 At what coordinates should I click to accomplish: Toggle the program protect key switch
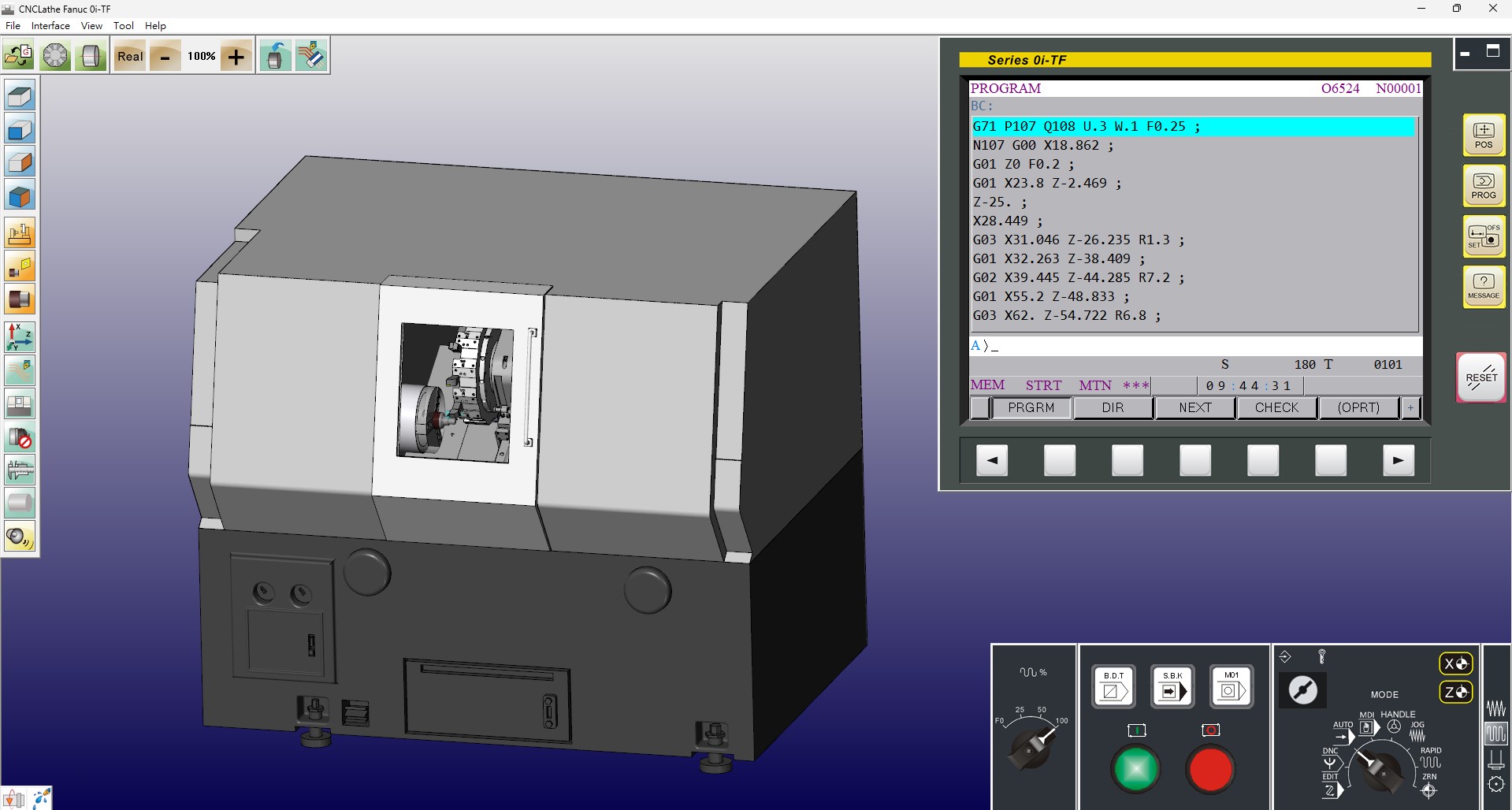(x=1302, y=690)
